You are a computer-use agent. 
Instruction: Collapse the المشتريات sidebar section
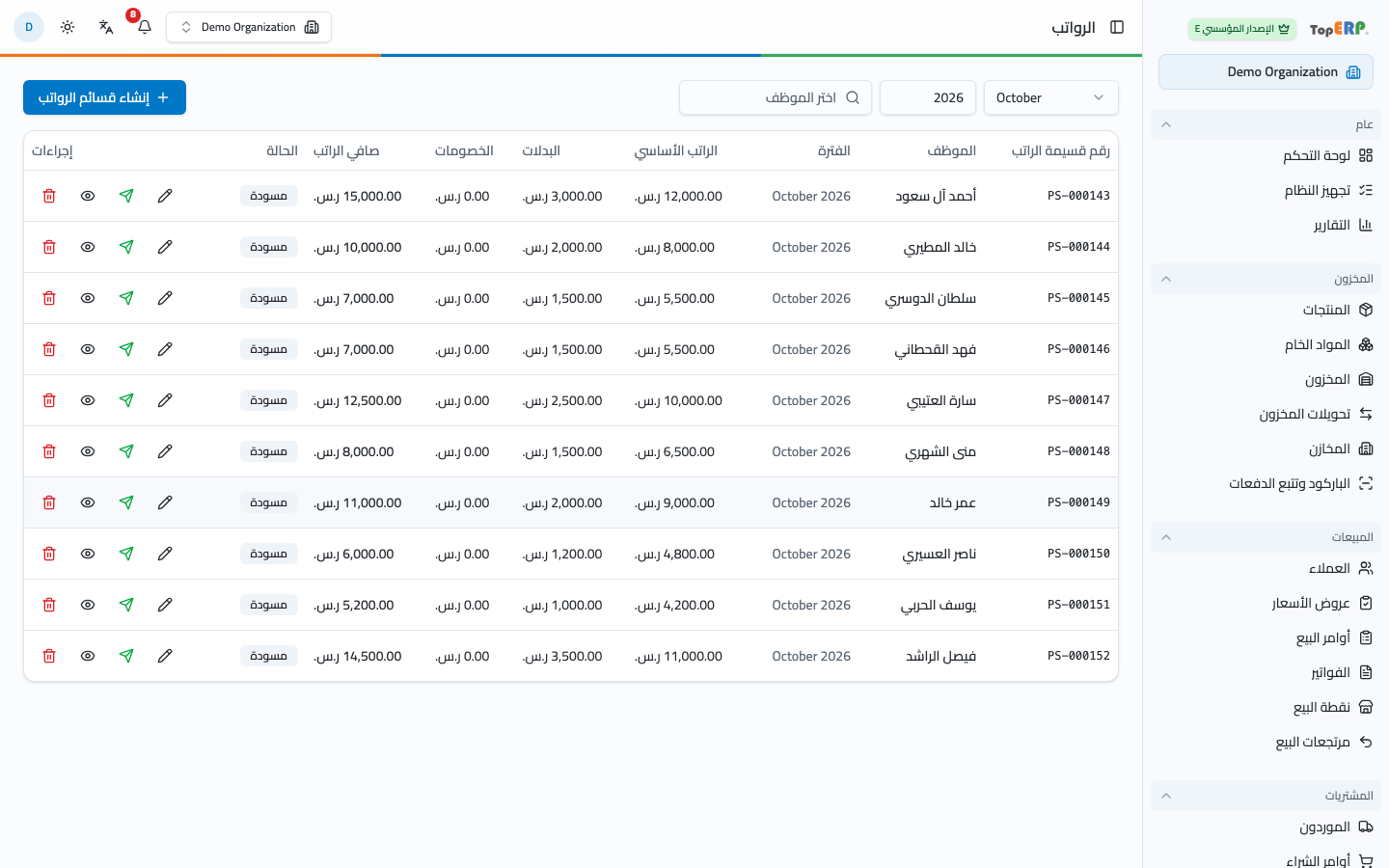click(1266, 796)
